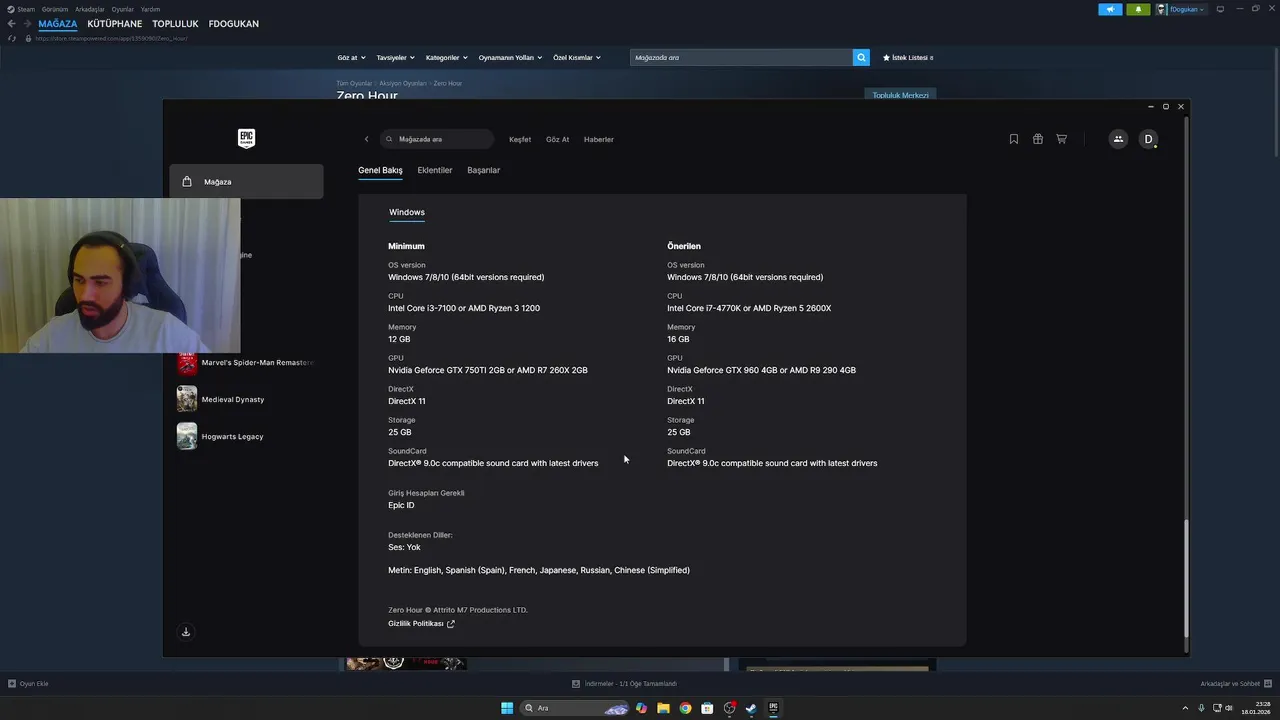Open the wishlist bookmark icon in Epic launcher
This screenshot has height=720, width=1280.
tap(1014, 139)
